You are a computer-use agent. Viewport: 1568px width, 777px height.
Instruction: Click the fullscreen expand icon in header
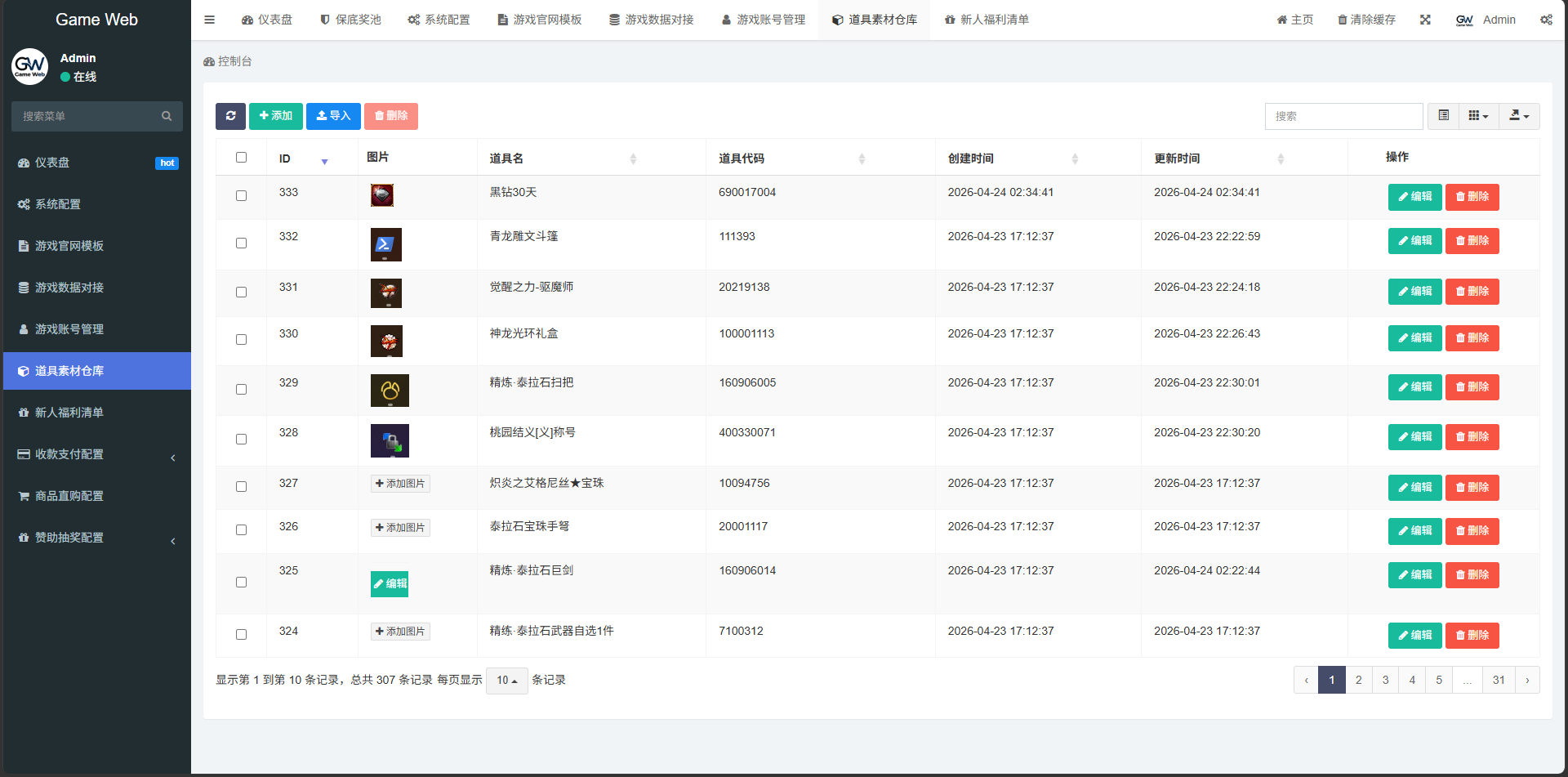coord(1425,20)
